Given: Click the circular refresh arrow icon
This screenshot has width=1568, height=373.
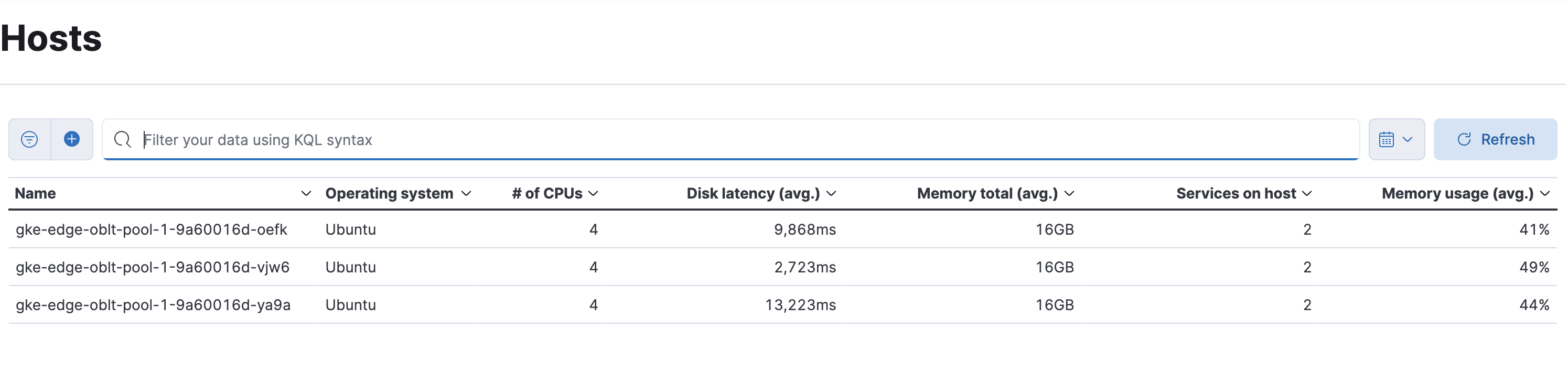Looking at the screenshot, I should 1465,139.
